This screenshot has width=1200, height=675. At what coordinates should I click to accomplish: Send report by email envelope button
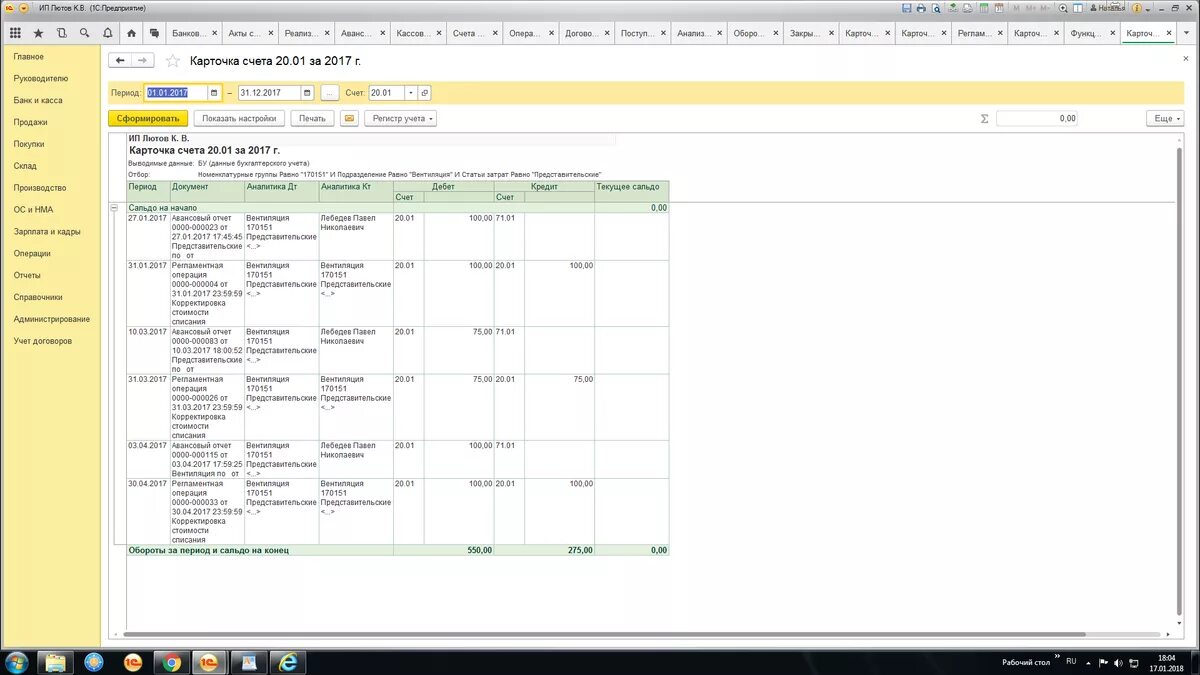pyautogui.click(x=349, y=118)
